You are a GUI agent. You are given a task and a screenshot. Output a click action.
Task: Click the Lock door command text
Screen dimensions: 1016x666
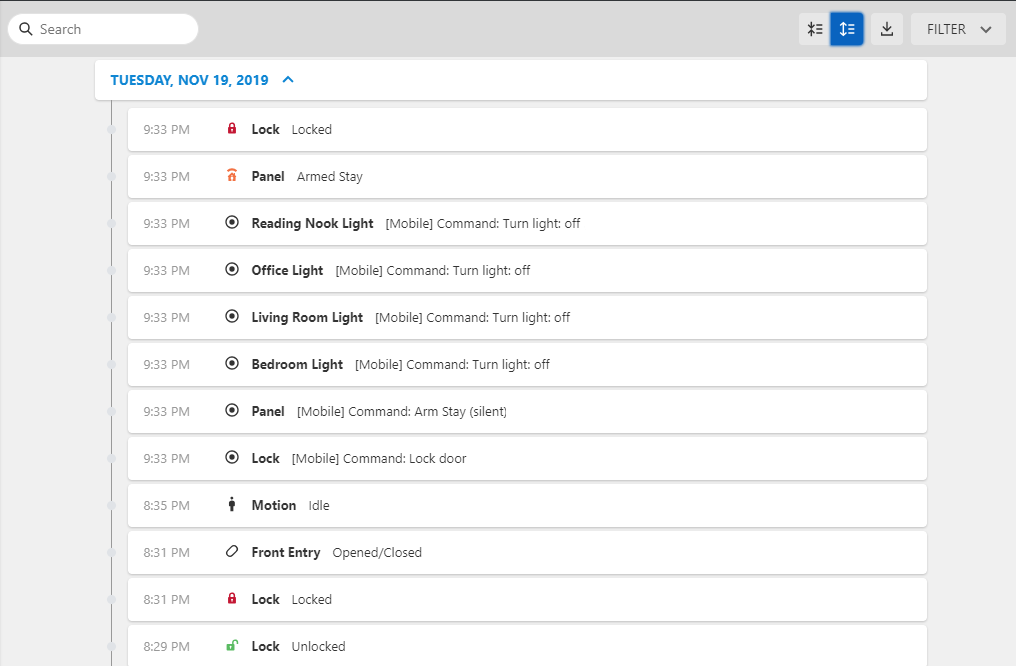pos(379,459)
